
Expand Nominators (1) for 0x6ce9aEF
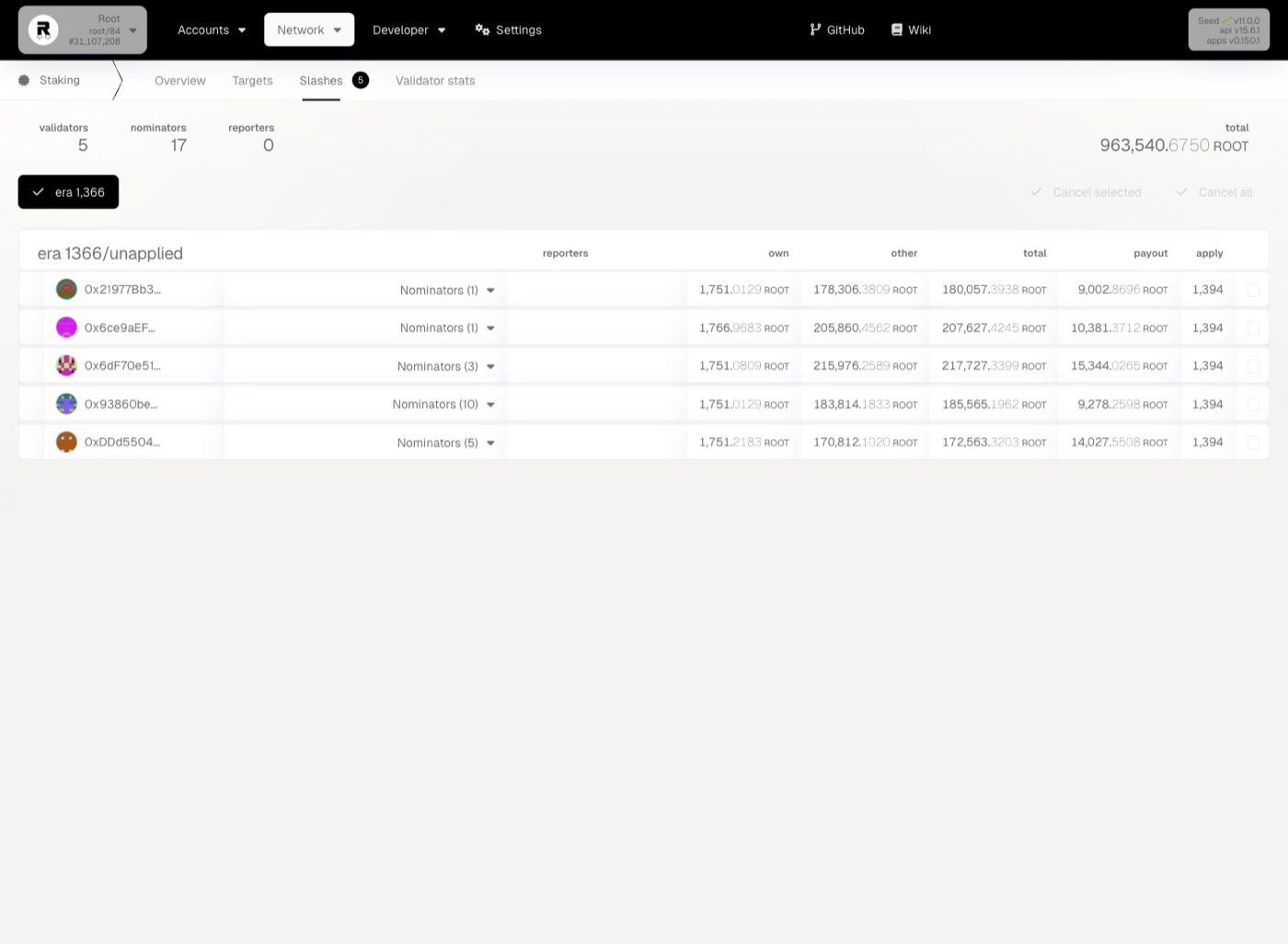tap(447, 328)
